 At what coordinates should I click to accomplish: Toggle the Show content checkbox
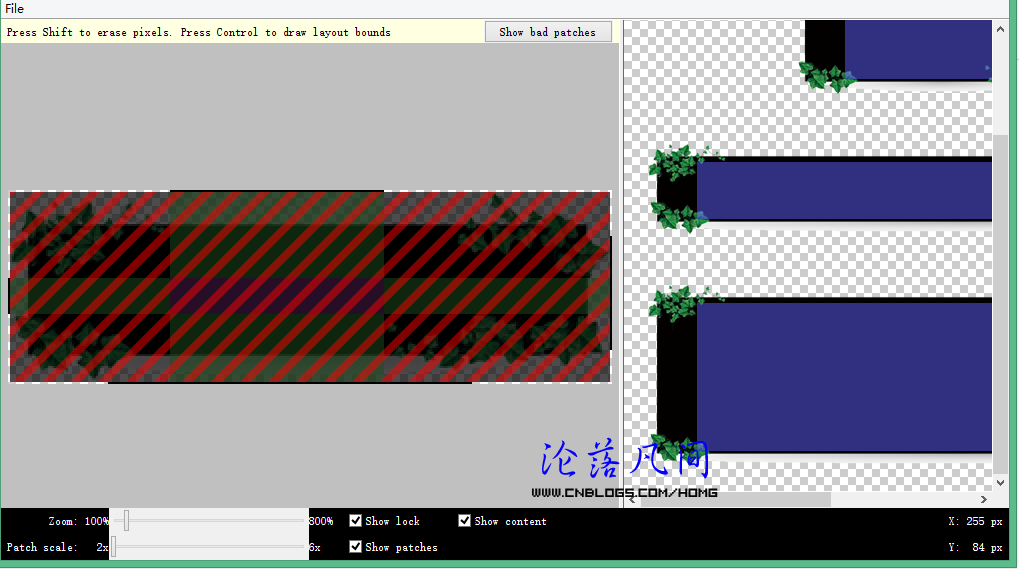465,521
